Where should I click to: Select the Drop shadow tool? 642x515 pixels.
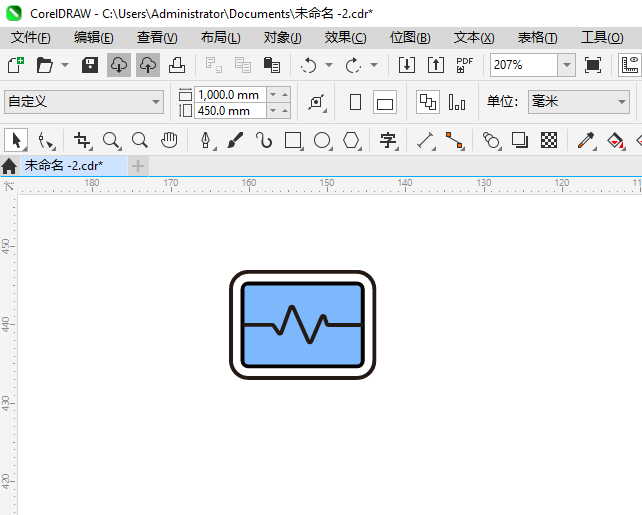click(x=520, y=140)
